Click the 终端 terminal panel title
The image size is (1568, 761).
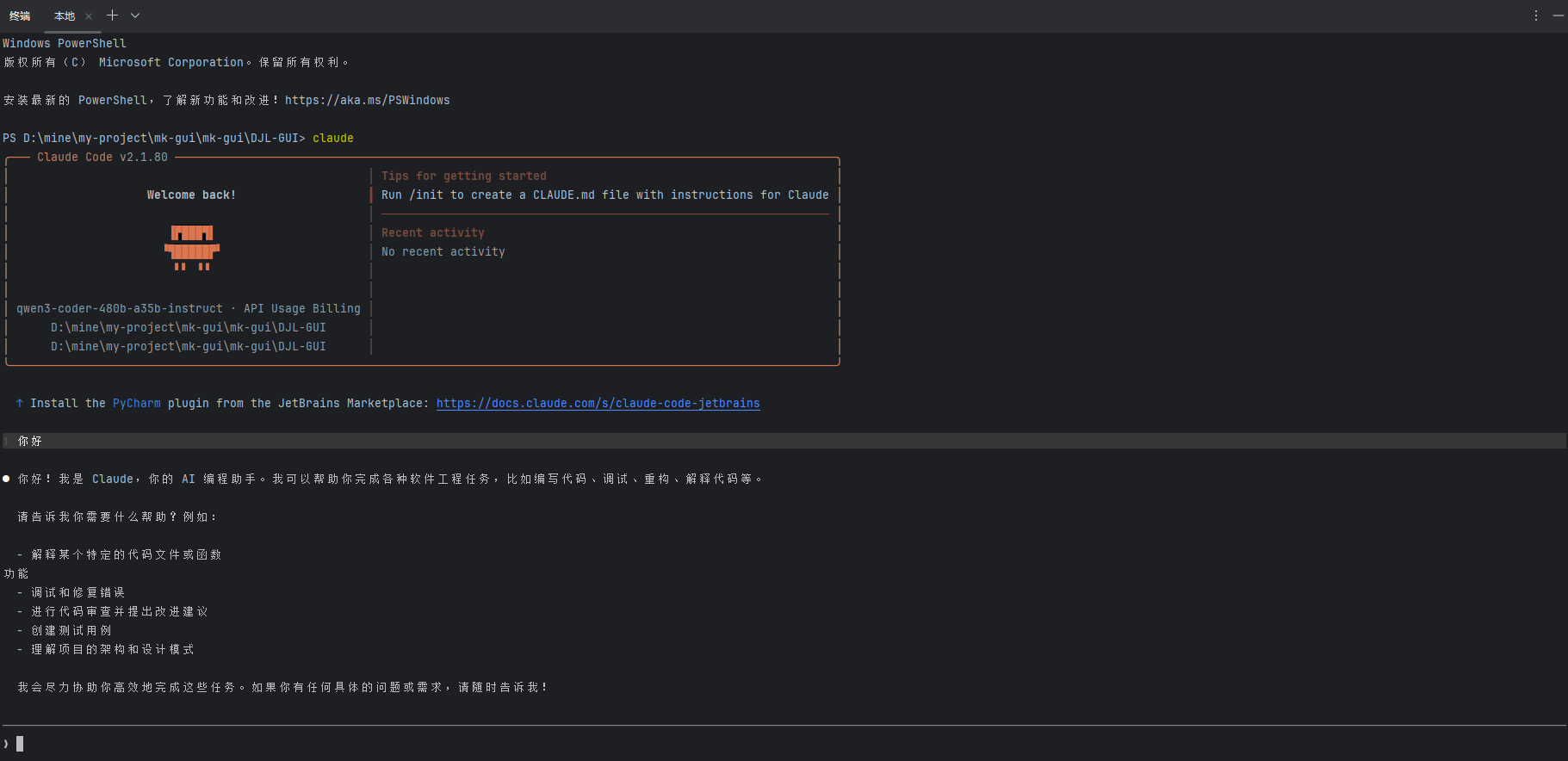coord(20,15)
